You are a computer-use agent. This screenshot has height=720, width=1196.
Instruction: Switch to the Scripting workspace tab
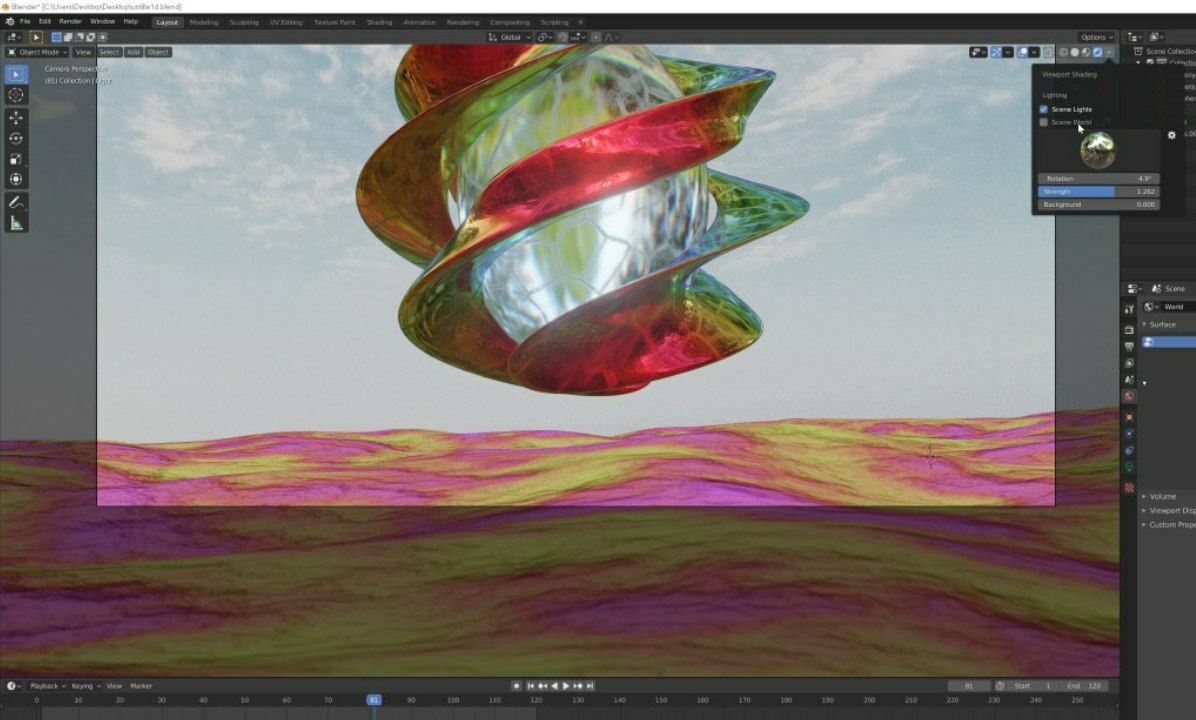click(554, 22)
